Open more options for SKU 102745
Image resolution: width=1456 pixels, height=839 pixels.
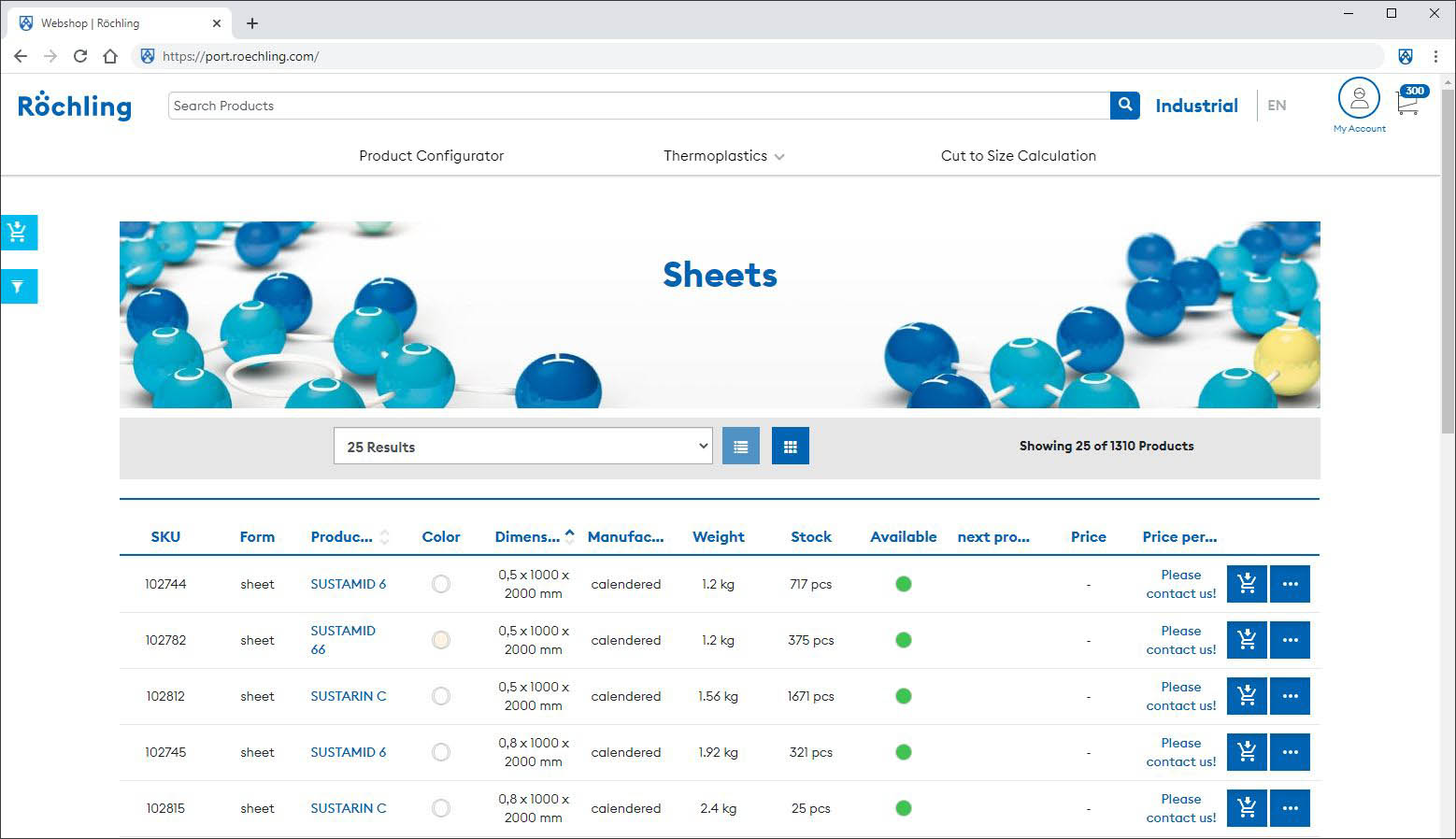(x=1291, y=752)
